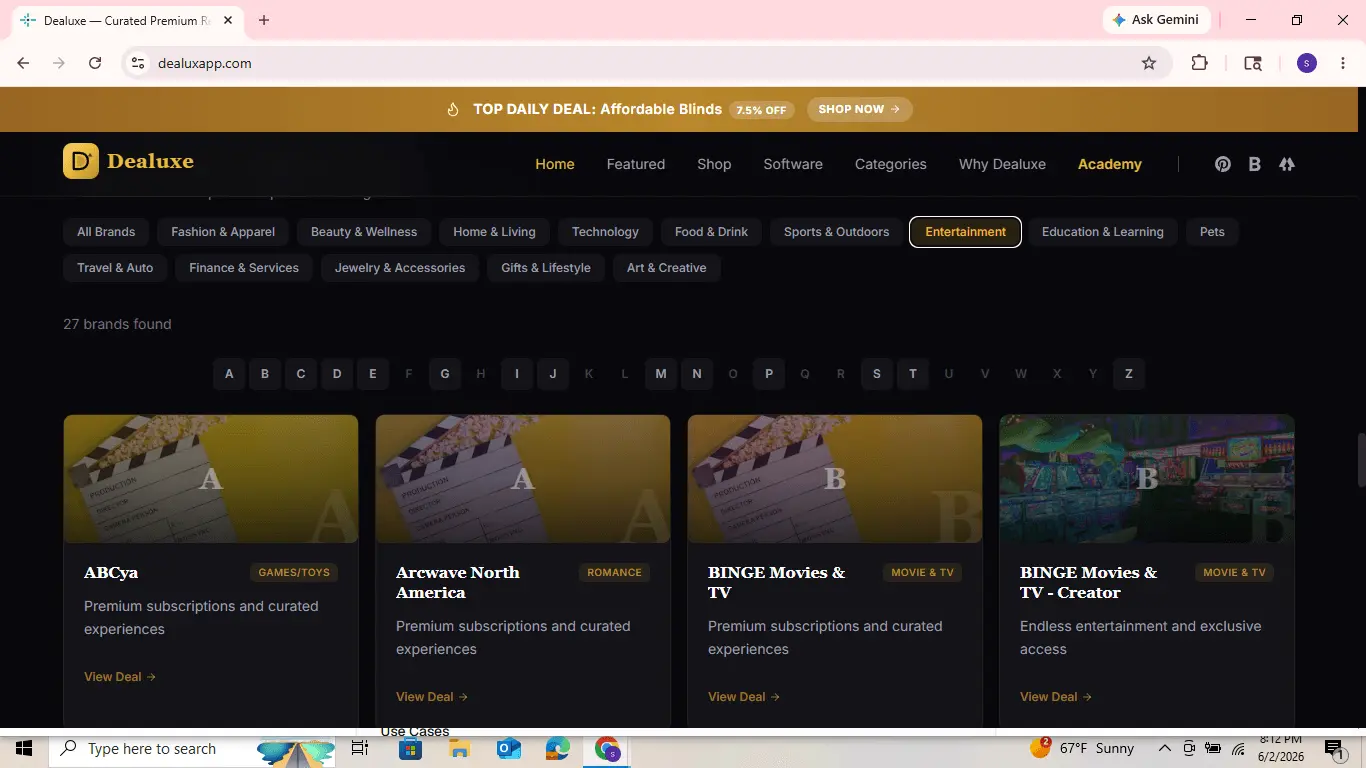The width and height of the screenshot is (1366, 768).
Task: Open Categories in the navbar
Action: 891,164
